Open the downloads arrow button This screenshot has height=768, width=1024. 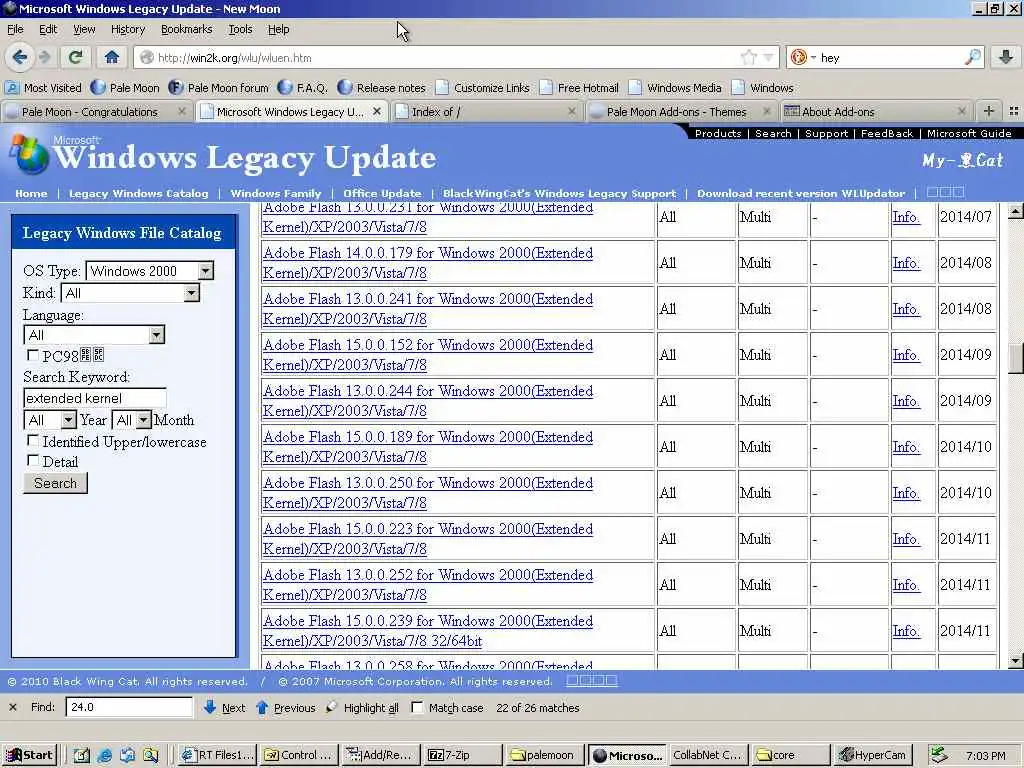[1006, 57]
